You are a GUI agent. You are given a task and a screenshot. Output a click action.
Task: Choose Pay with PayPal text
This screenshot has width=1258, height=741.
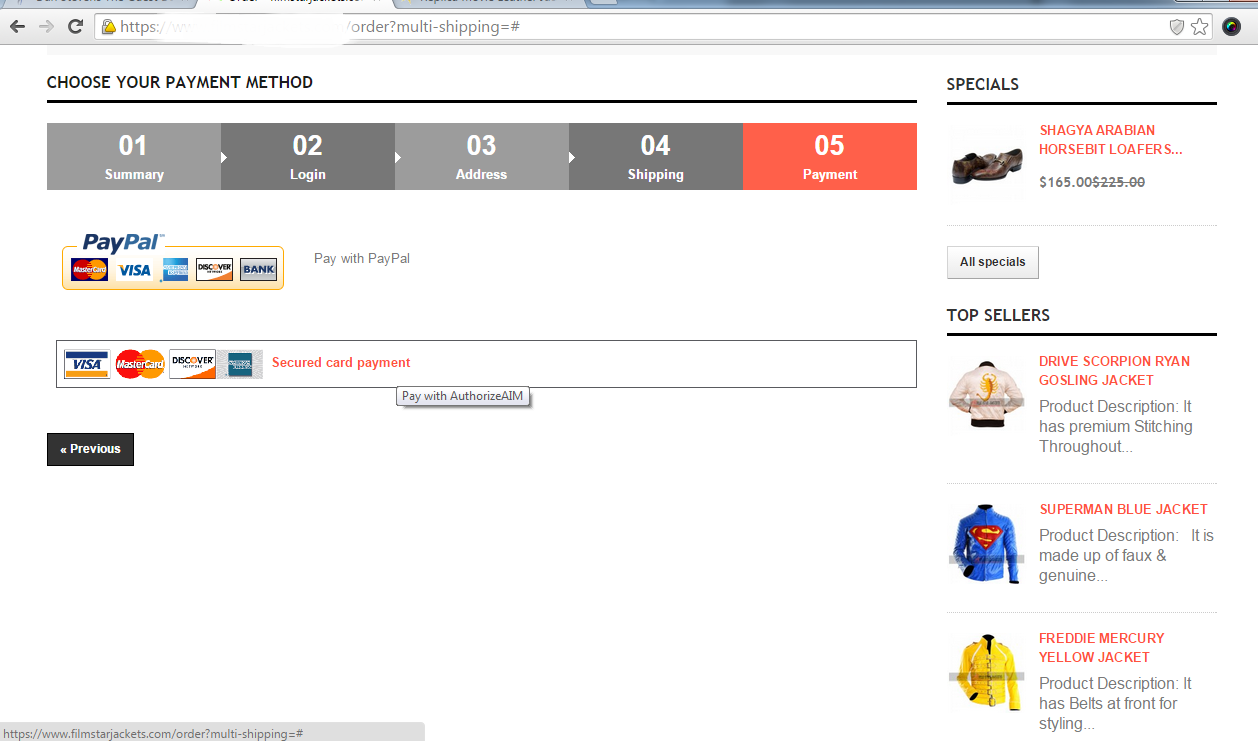pos(362,258)
